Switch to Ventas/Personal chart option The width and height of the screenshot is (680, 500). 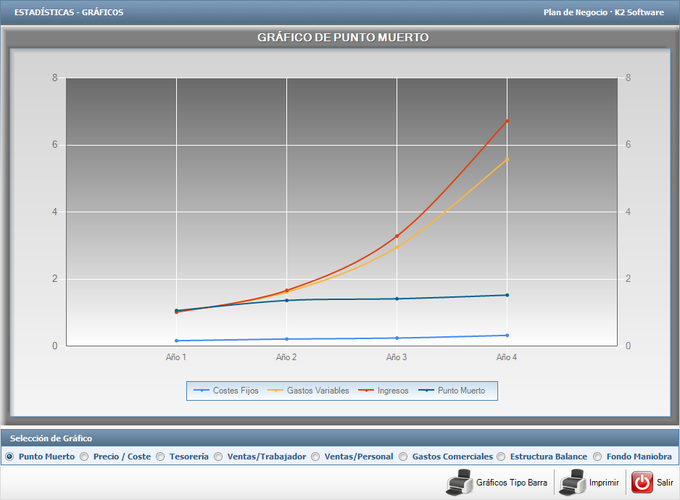(x=315, y=457)
